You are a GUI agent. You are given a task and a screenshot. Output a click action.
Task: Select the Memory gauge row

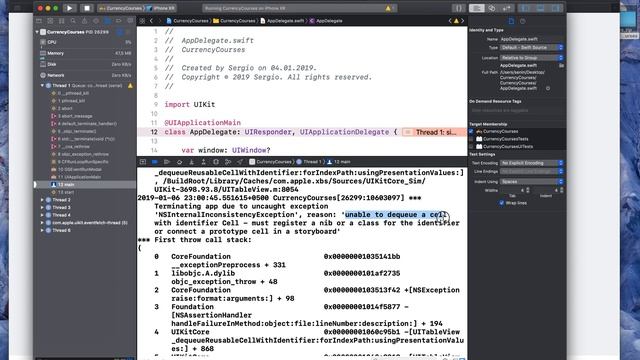tap(85, 53)
